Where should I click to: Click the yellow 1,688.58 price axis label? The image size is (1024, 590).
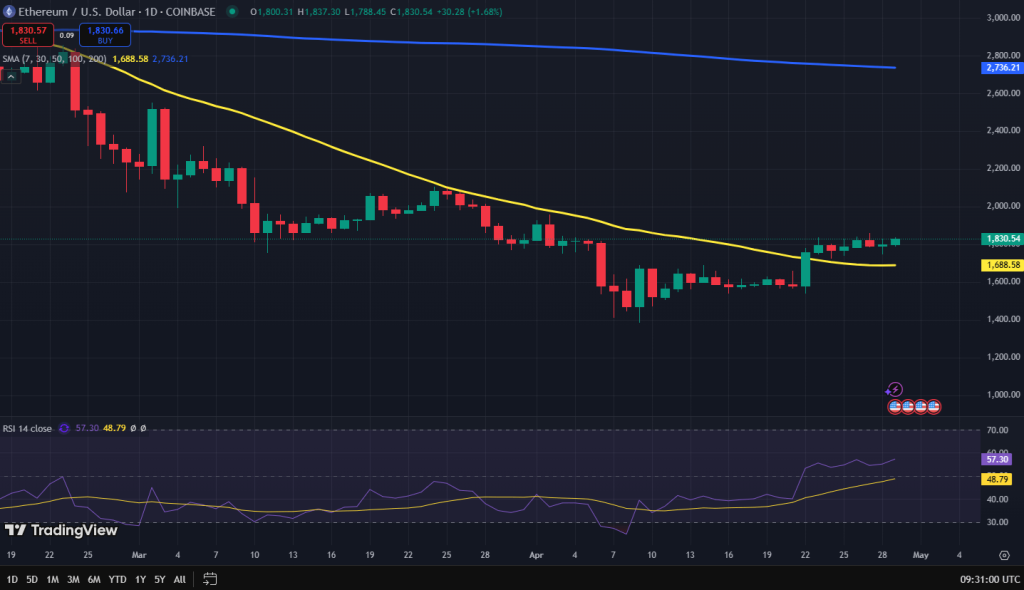pyautogui.click(x=1002, y=265)
